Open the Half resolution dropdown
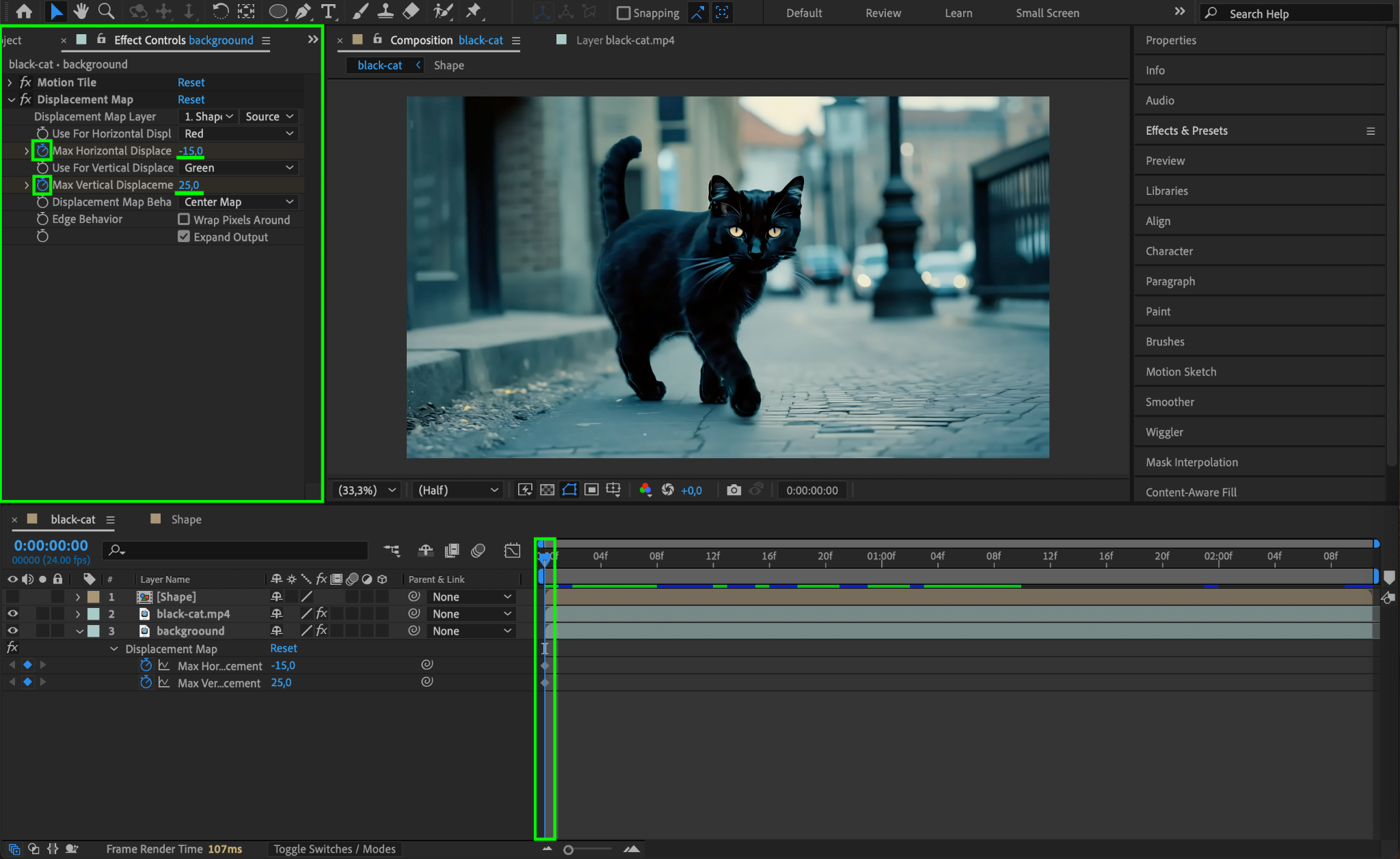Viewport: 1400px width, 859px height. pos(457,490)
